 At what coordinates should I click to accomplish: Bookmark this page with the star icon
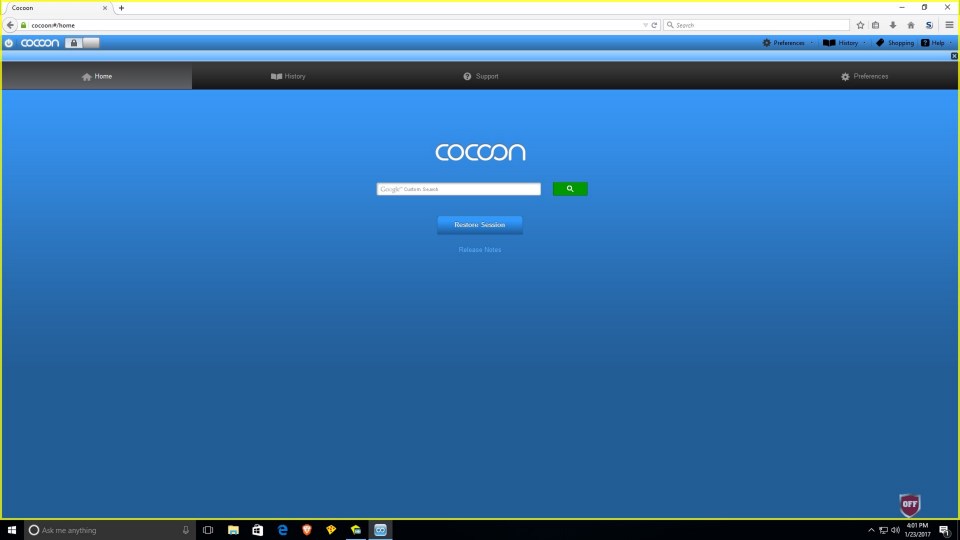tap(860, 25)
